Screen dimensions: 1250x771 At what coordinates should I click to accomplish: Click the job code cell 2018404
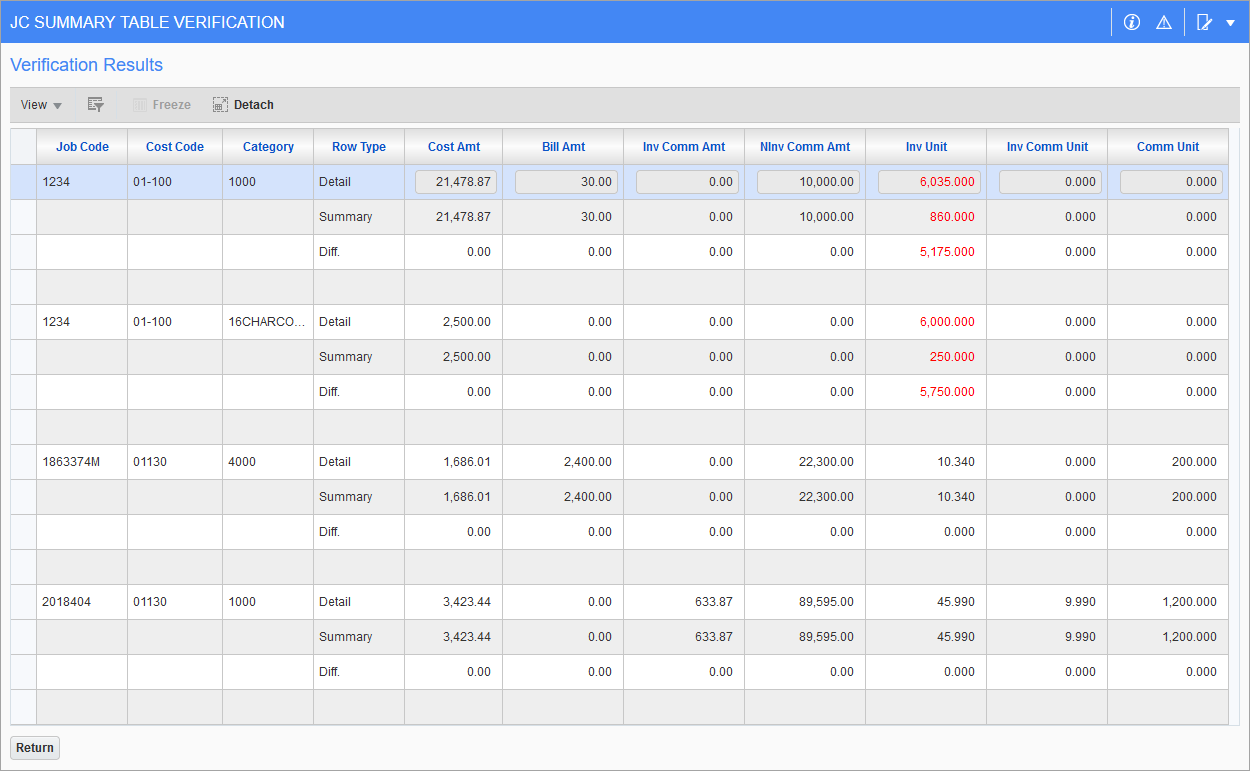(x=82, y=602)
